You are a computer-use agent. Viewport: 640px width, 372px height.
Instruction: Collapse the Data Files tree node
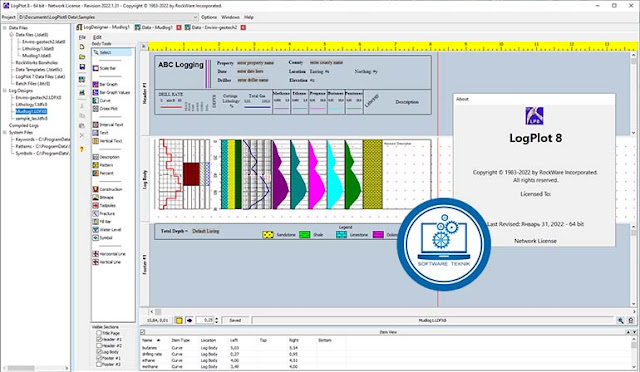pos(5,28)
